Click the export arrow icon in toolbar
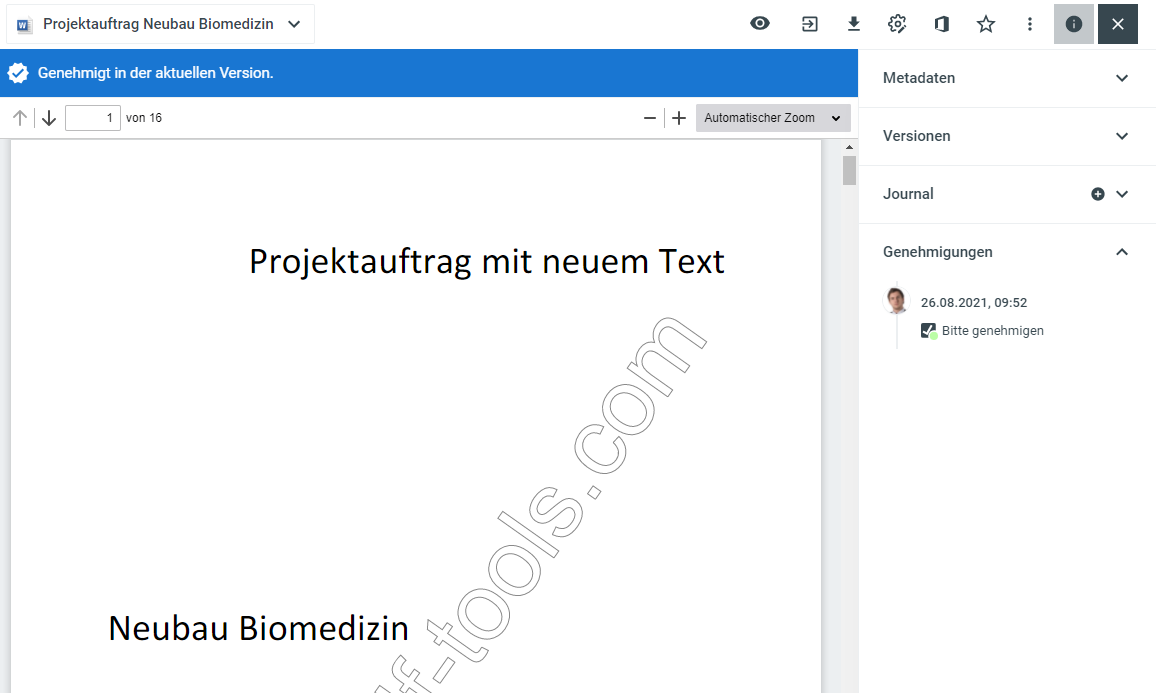 (x=810, y=24)
